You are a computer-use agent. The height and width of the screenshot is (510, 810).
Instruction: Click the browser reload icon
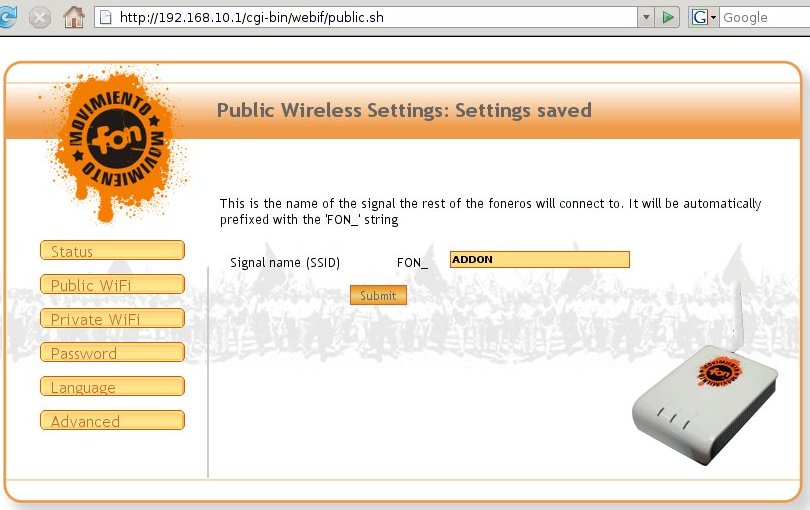[x=7, y=17]
